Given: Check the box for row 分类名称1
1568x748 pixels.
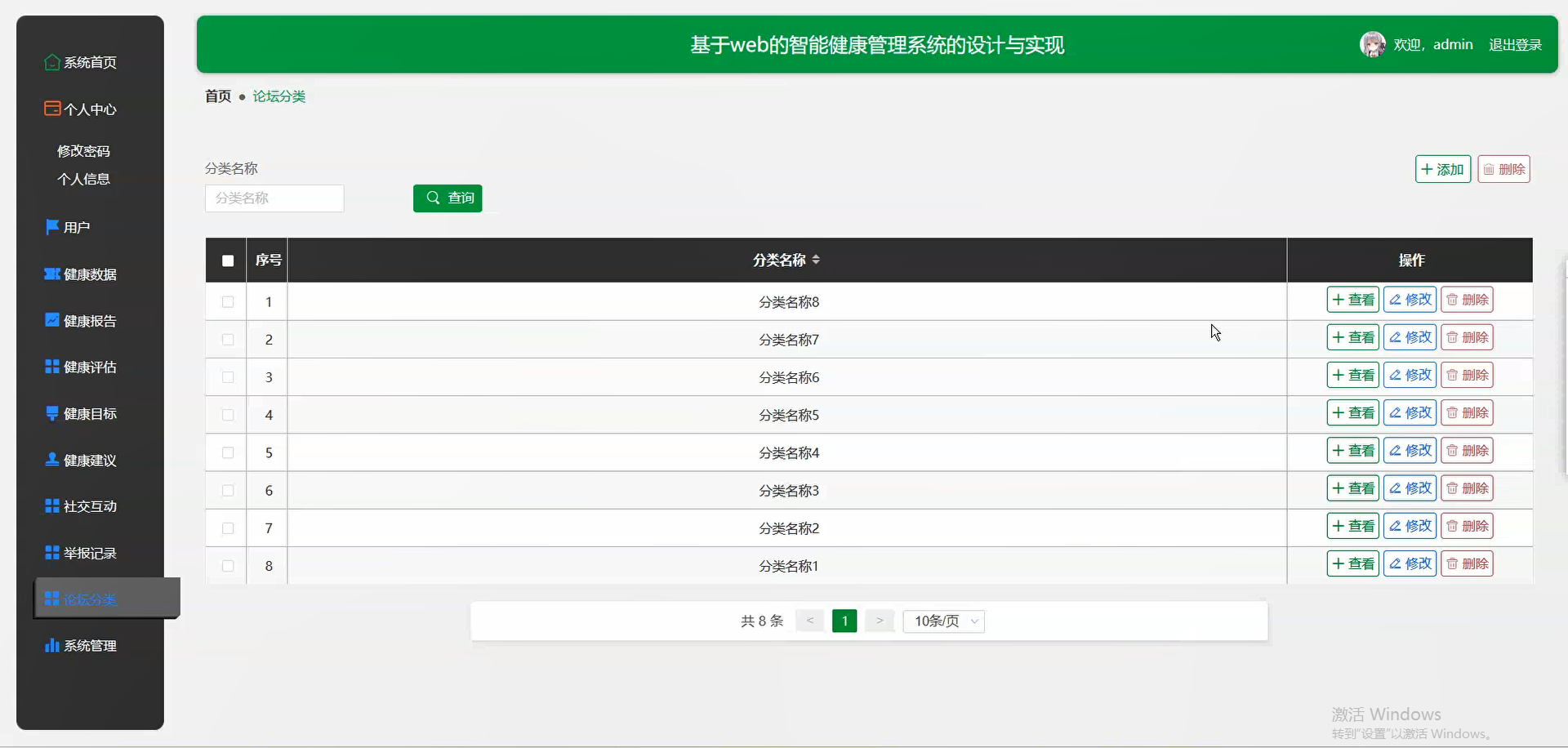Looking at the screenshot, I should point(228,565).
